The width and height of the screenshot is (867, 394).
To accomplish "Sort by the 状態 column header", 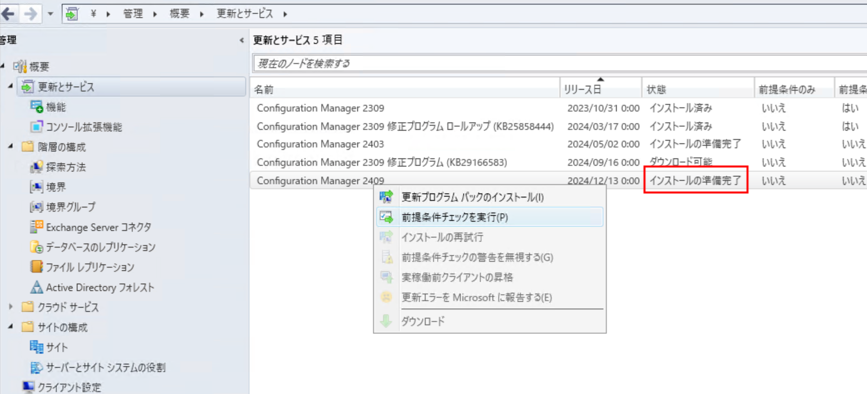I will (698, 90).
